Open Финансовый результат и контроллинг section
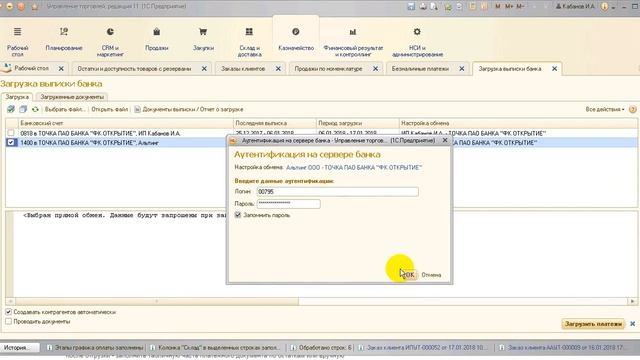The height and width of the screenshot is (360, 640). coord(353,42)
